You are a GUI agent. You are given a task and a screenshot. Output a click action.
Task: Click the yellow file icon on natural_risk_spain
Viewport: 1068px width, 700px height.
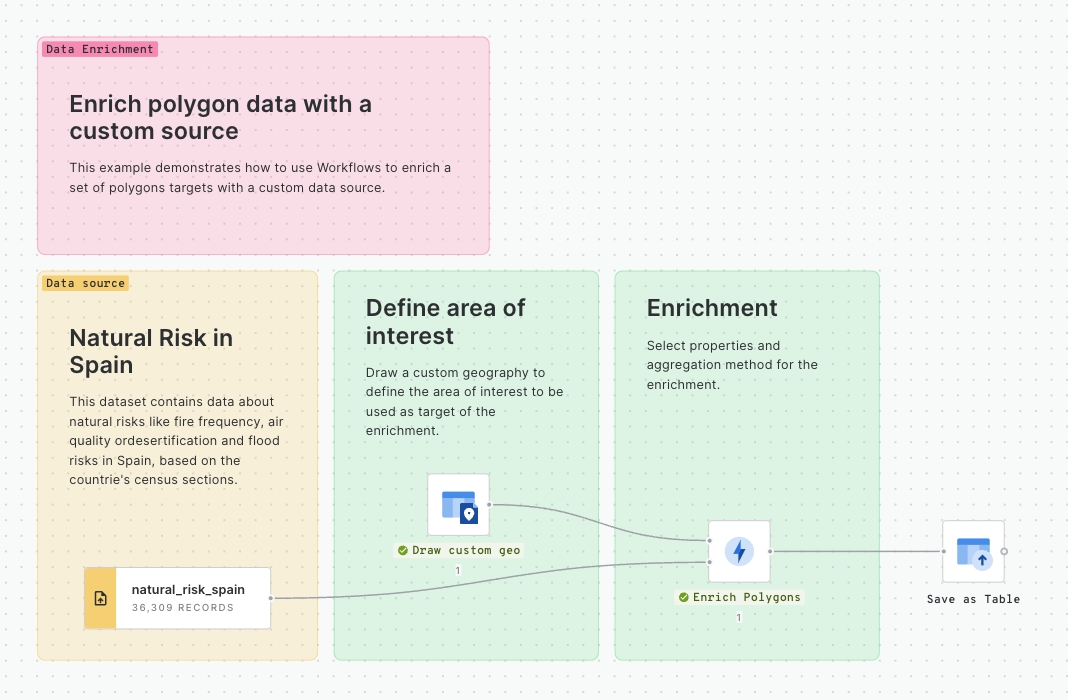[x=100, y=599]
